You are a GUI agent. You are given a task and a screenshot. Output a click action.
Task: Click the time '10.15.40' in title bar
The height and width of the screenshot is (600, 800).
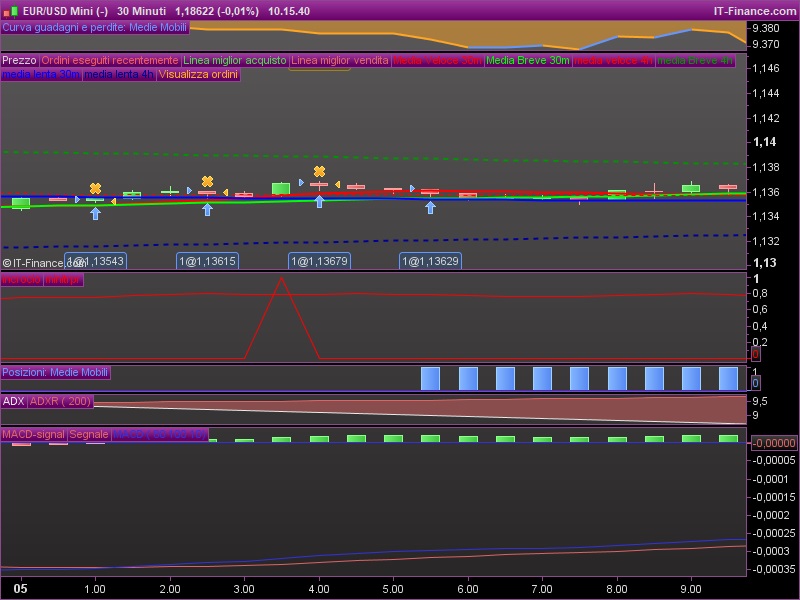(289, 11)
